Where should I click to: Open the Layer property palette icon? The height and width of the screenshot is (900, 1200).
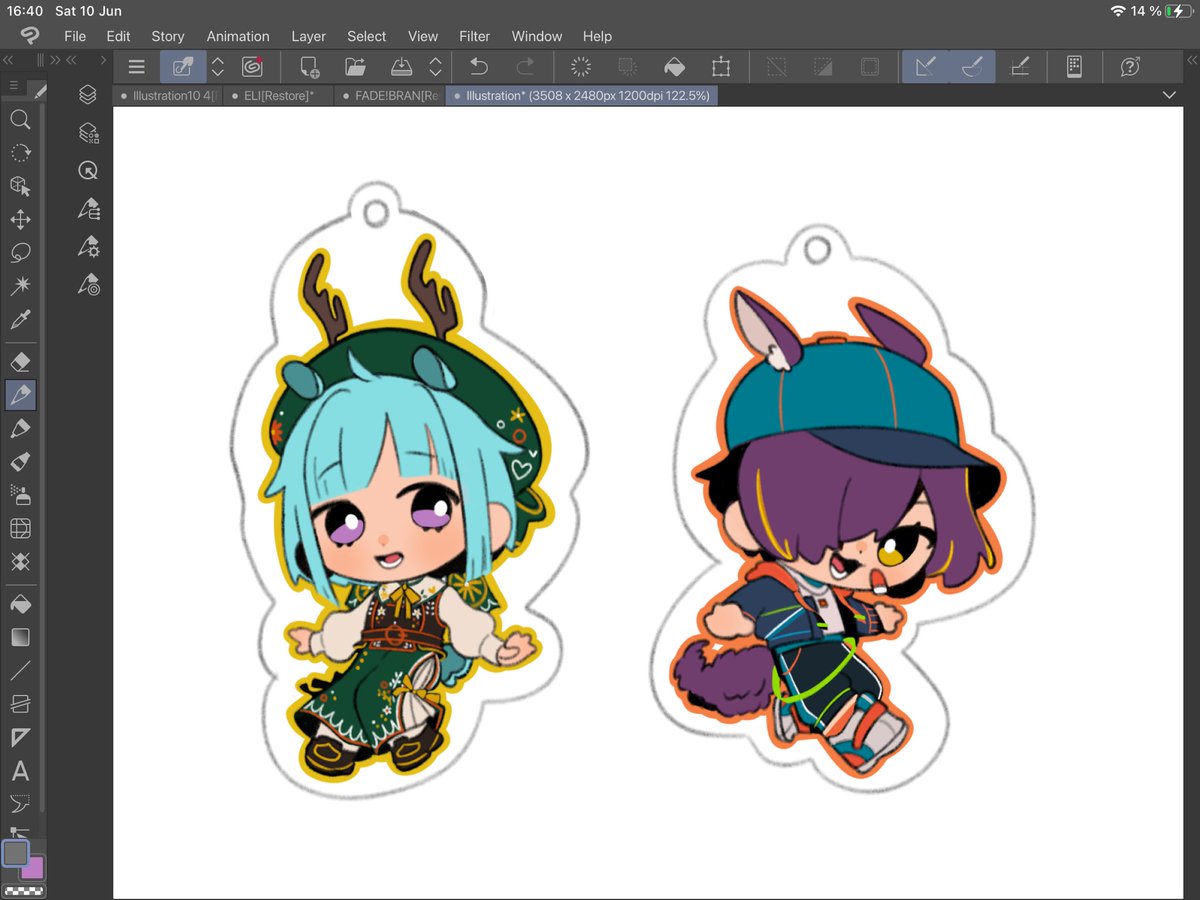88,132
